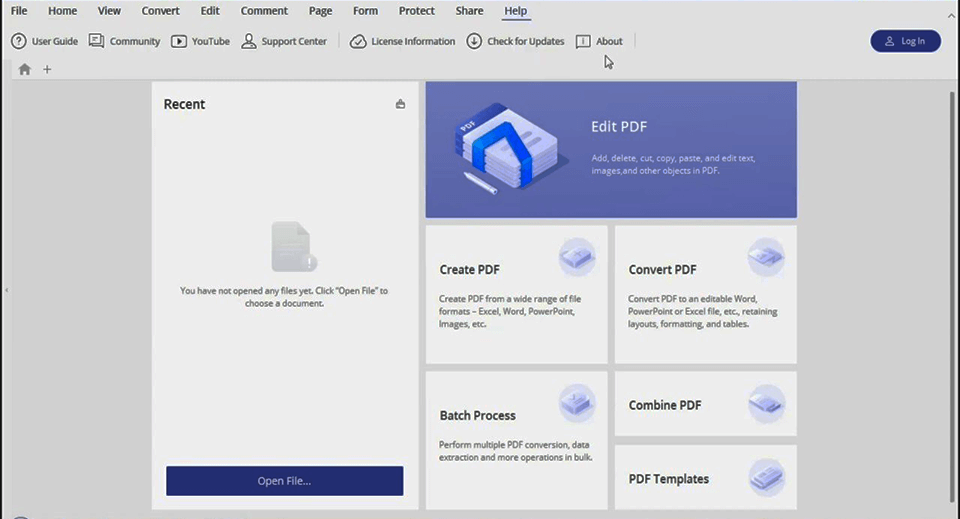Viewport: 960px width, 519px height.
Task: Open the User Guide help icon
Action: click(x=19, y=41)
